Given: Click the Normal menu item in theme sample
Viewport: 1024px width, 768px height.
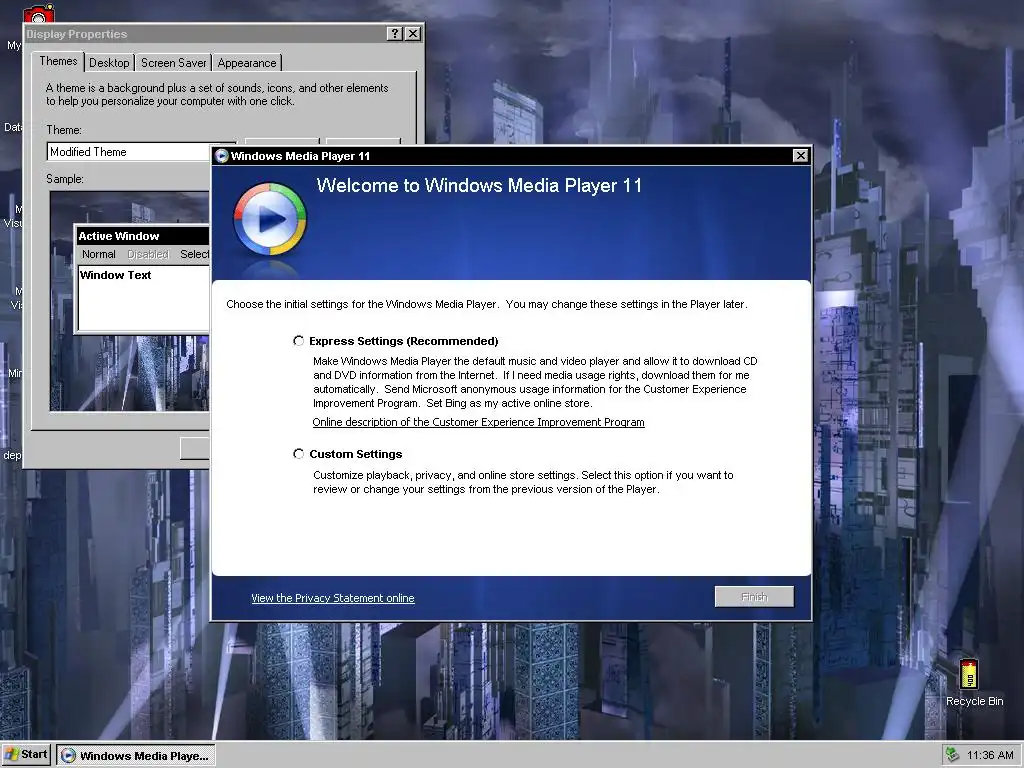Looking at the screenshot, I should [99, 254].
